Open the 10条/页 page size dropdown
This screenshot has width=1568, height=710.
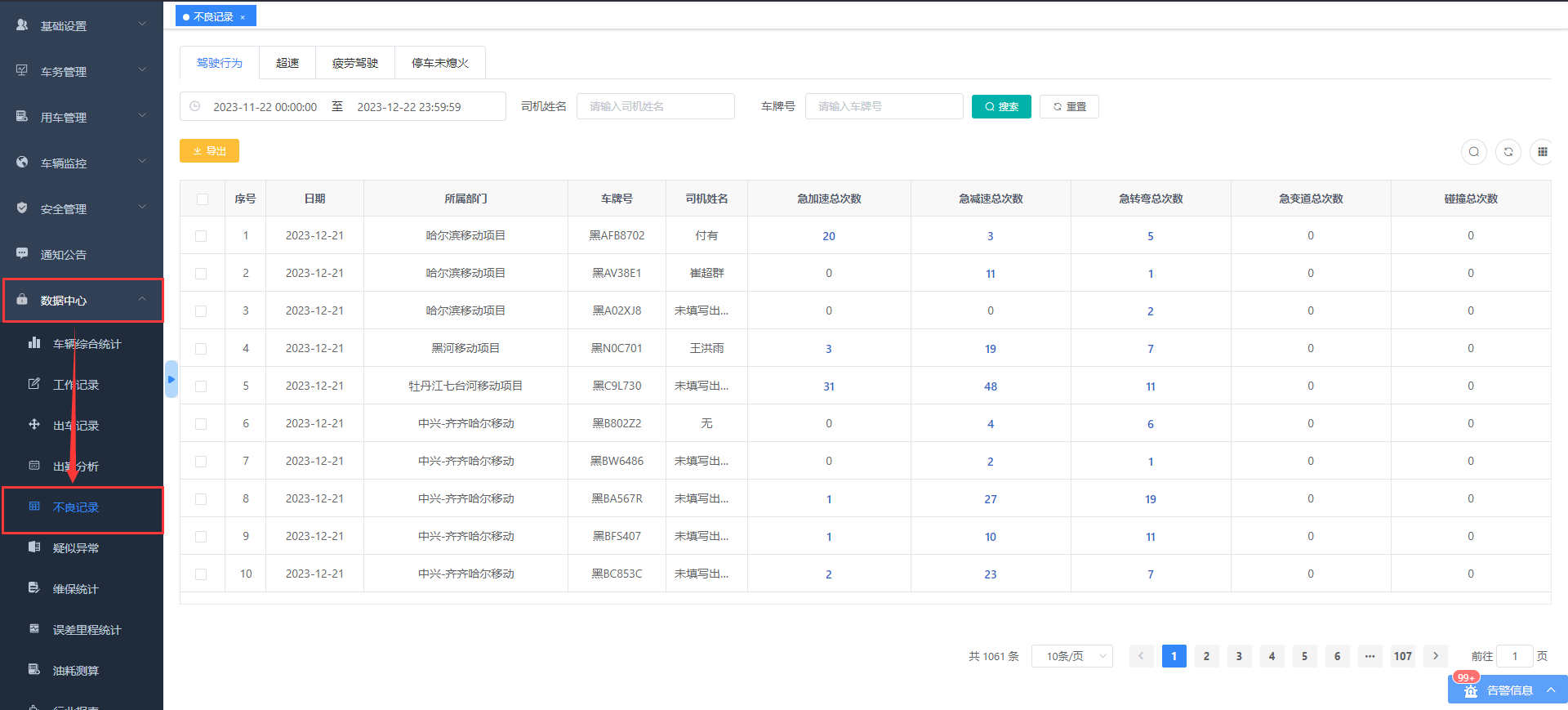[1072, 656]
